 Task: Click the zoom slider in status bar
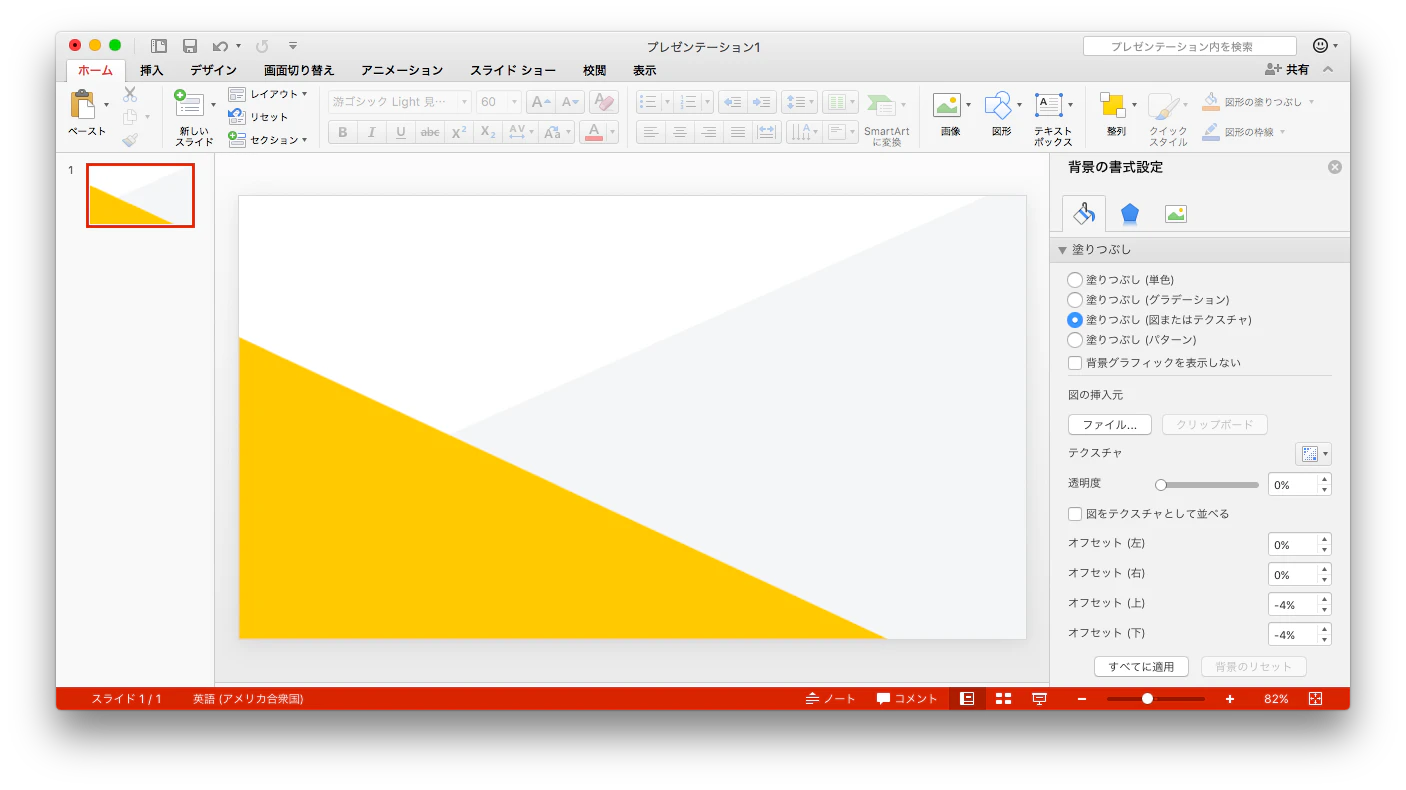tap(1156, 699)
